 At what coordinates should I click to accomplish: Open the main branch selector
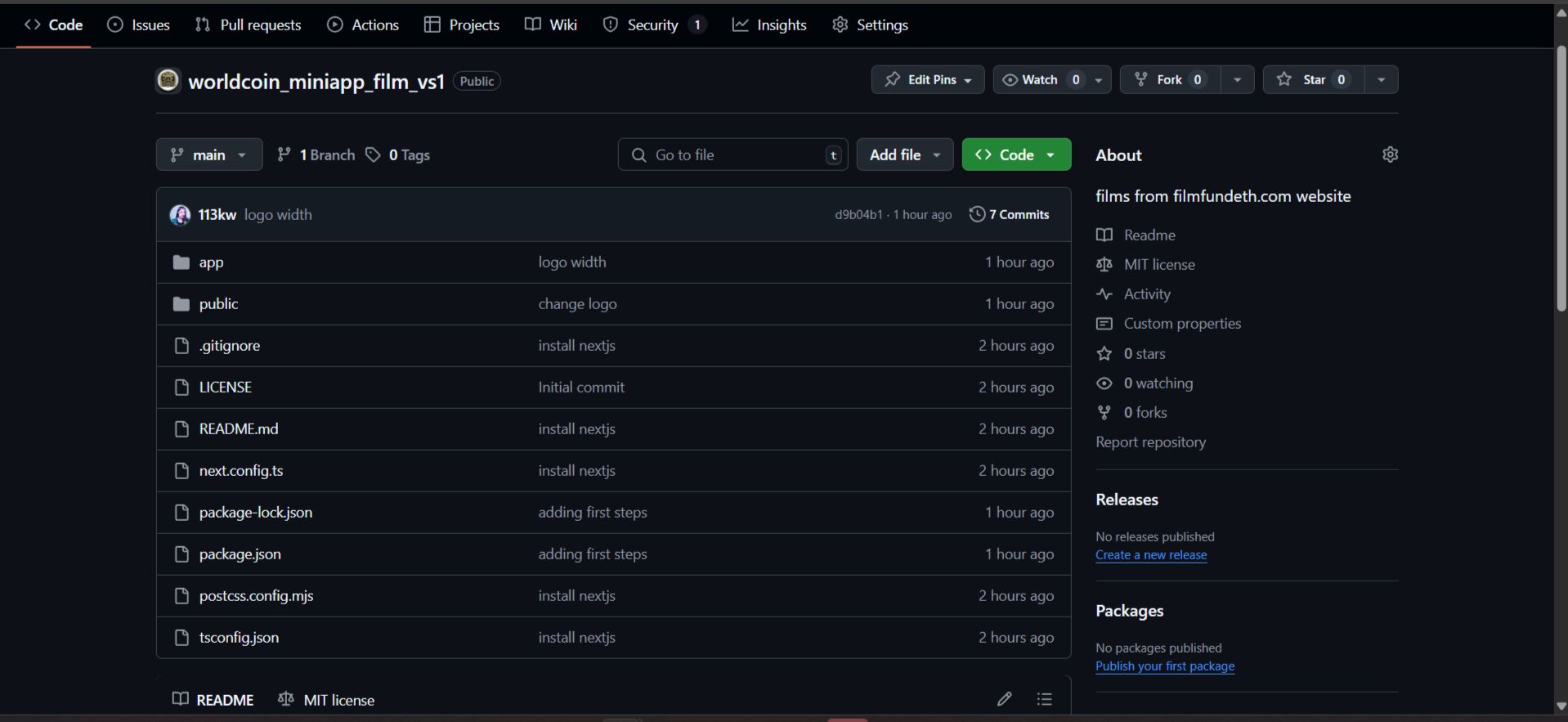tap(209, 155)
